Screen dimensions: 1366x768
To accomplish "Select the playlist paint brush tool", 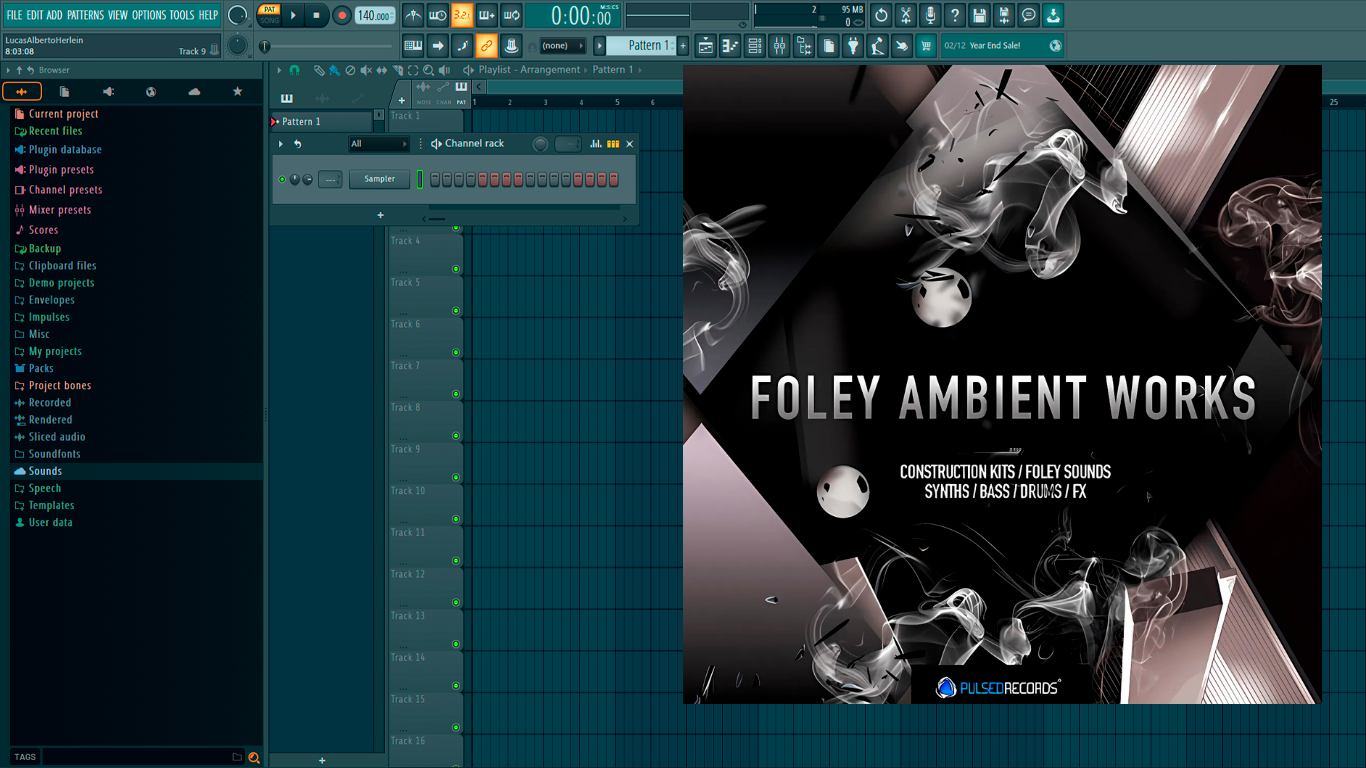I will (x=334, y=70).
